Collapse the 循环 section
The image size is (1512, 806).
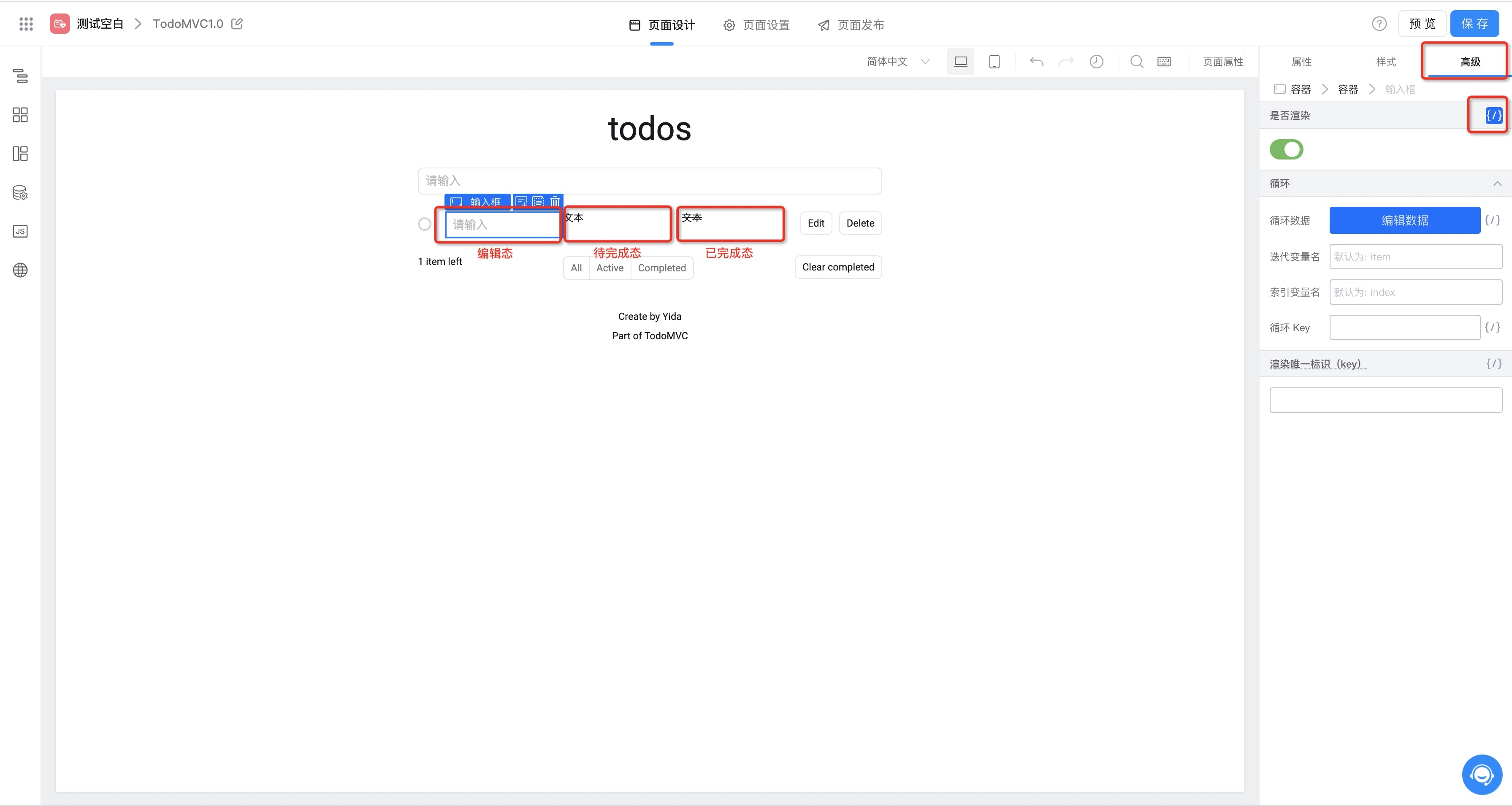click(1497, 184)
